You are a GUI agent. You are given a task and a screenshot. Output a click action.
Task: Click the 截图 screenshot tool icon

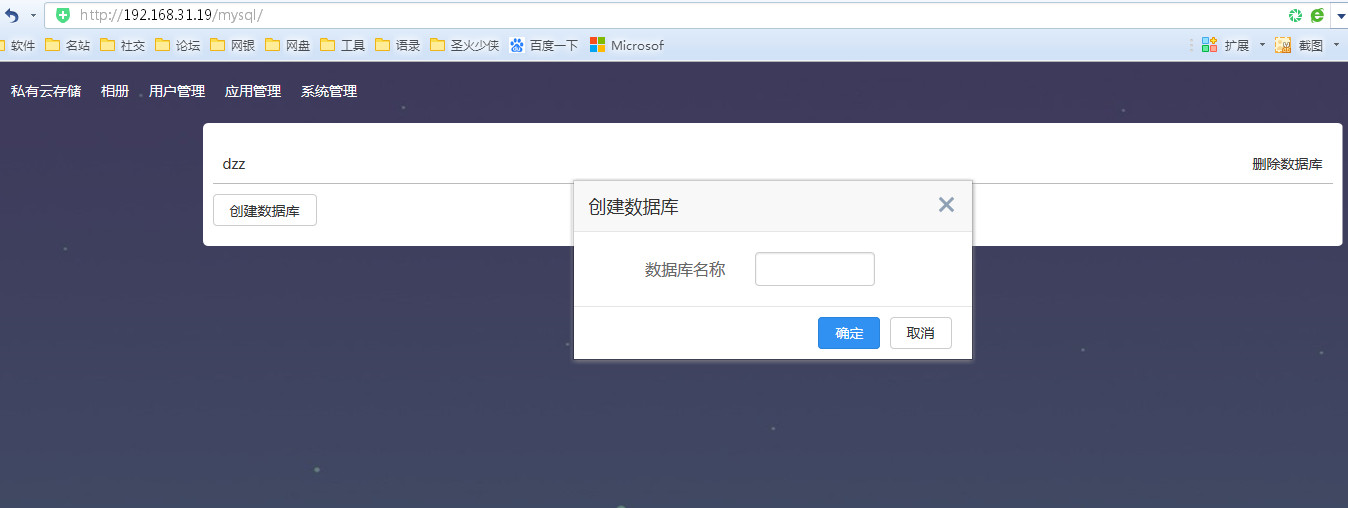[x=1283, y=45]
